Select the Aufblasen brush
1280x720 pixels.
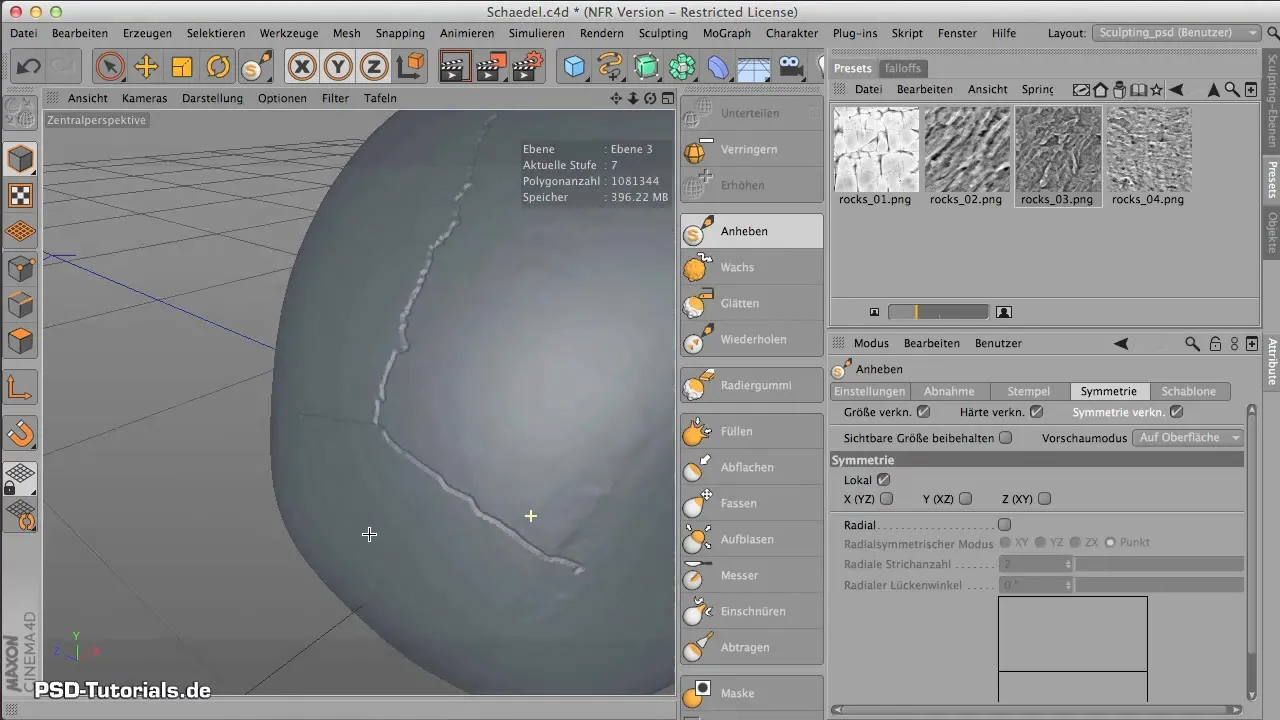coord(752,539)
